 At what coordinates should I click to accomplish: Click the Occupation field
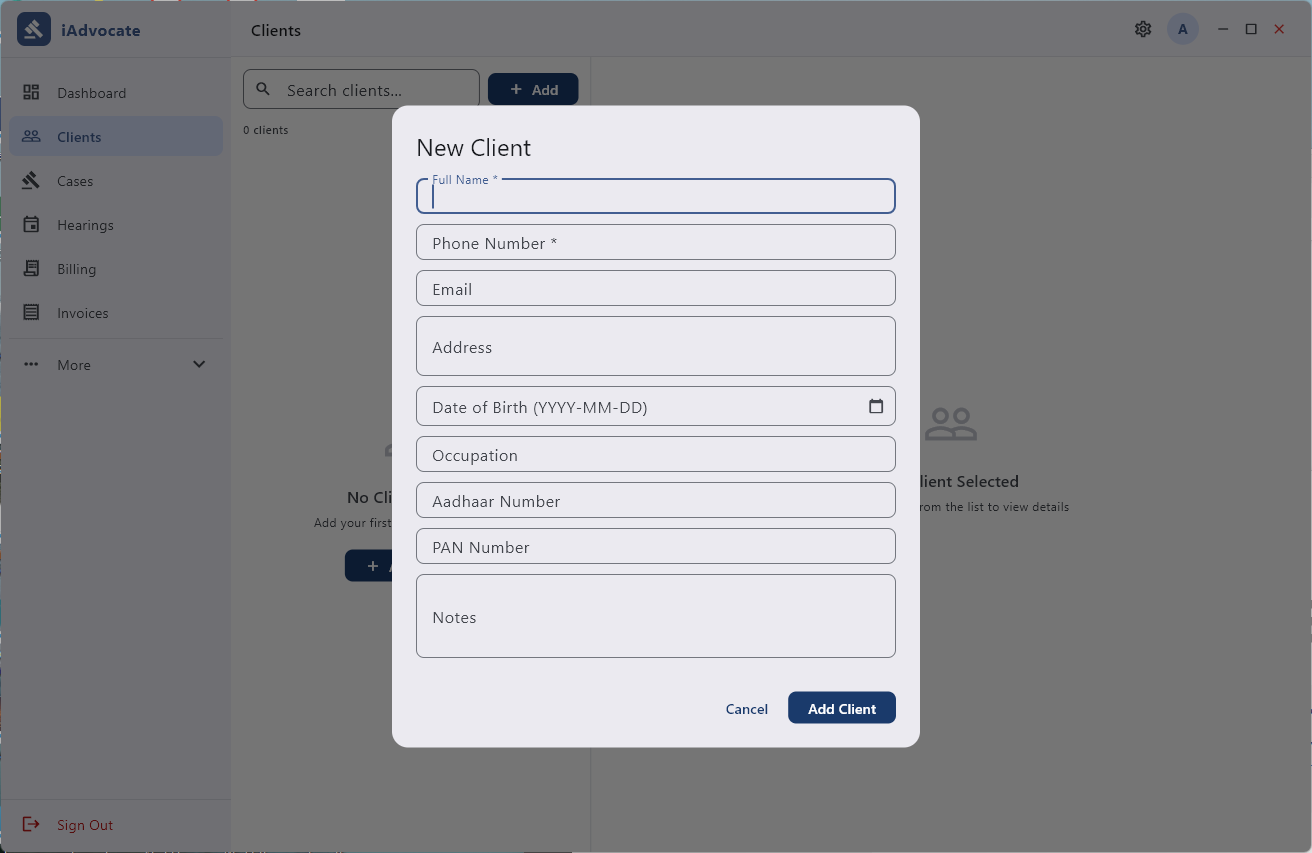(x=656, y=454)
